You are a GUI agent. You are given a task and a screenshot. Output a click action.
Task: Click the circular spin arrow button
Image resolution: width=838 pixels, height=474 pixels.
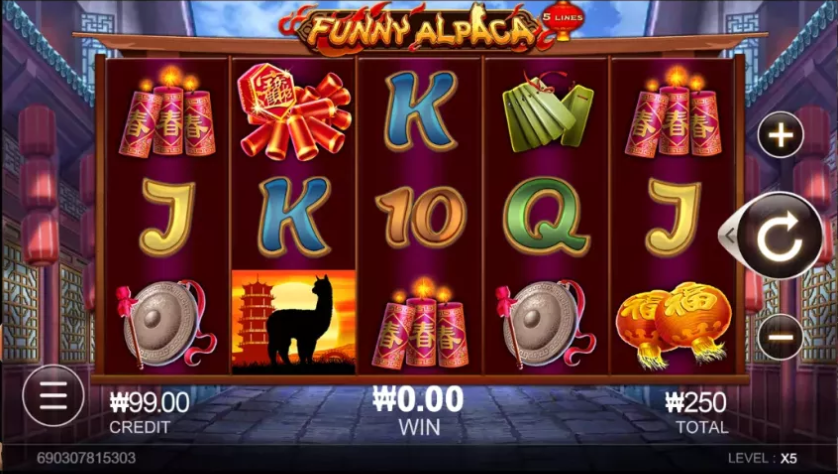(780, 236)
